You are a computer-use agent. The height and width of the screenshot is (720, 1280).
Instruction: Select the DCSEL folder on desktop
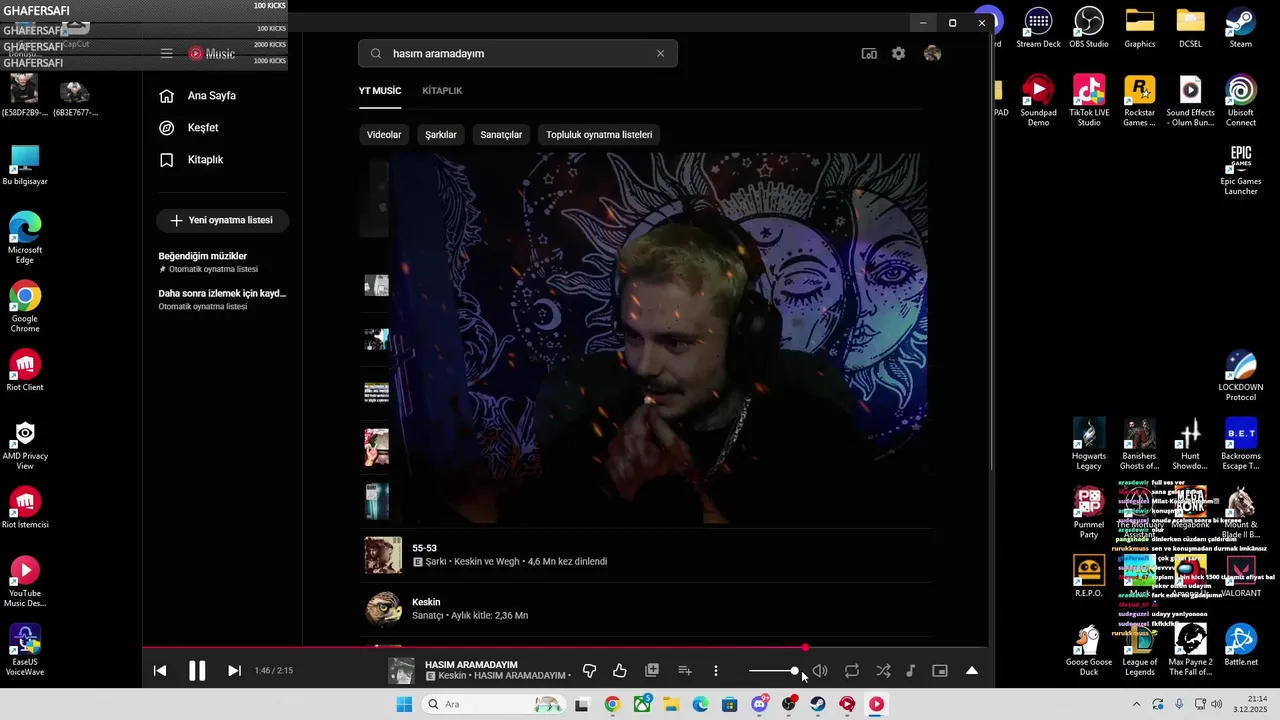[x=1190, y=28]
